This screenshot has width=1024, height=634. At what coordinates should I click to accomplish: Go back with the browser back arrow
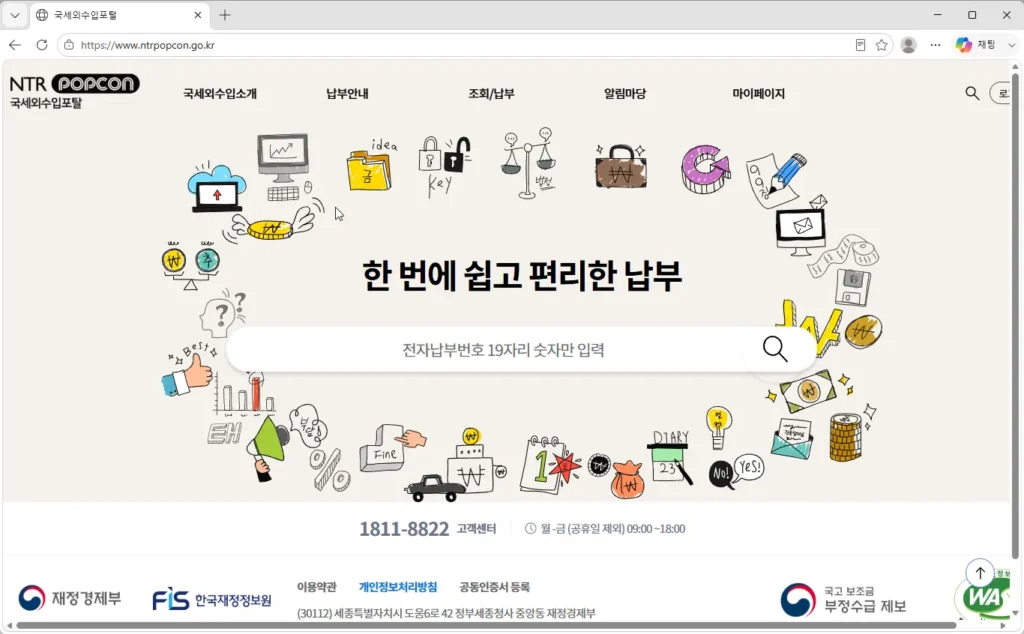(x=15, y=45)
